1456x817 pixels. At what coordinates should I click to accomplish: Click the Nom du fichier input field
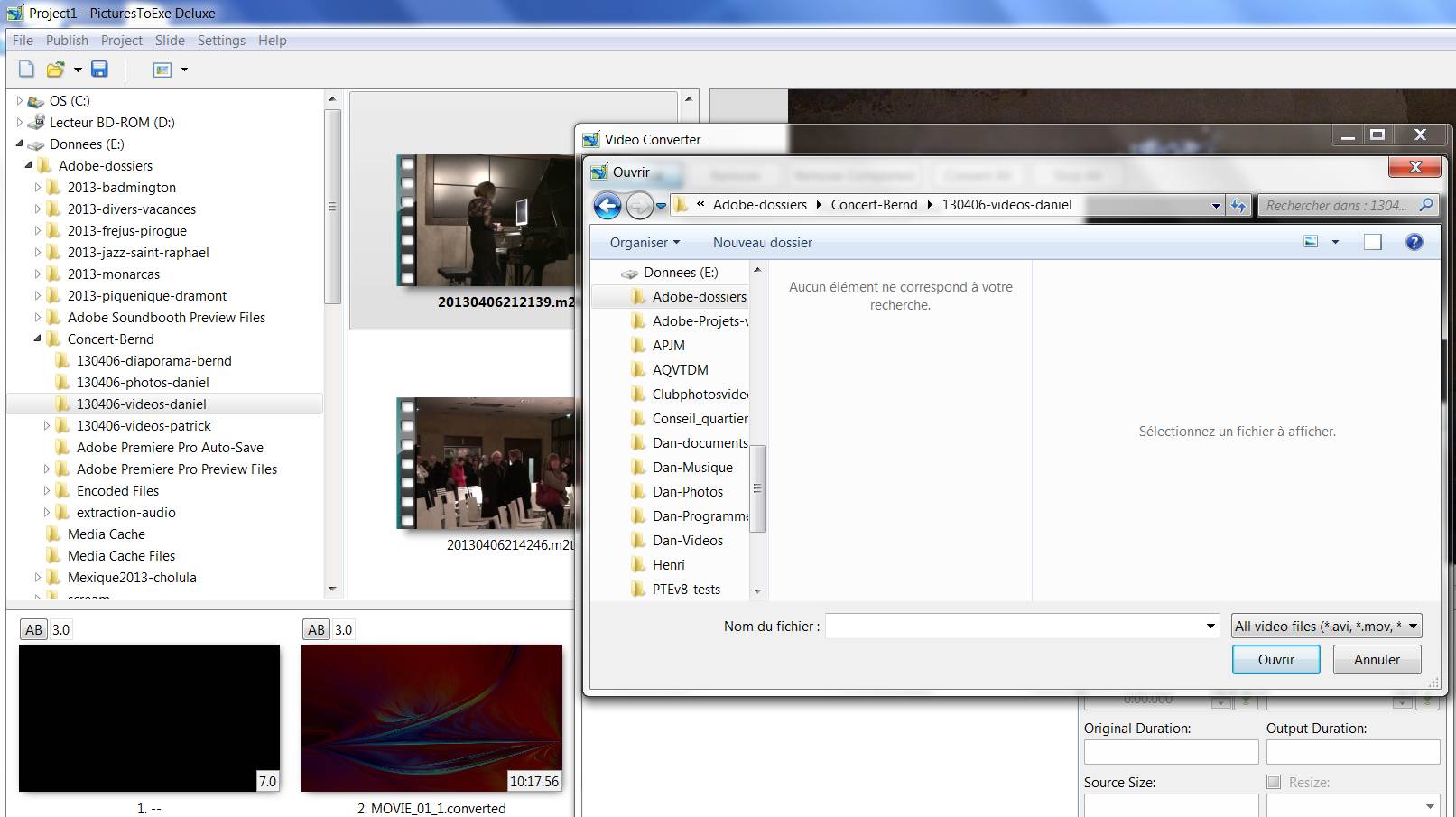[1015, 626]
